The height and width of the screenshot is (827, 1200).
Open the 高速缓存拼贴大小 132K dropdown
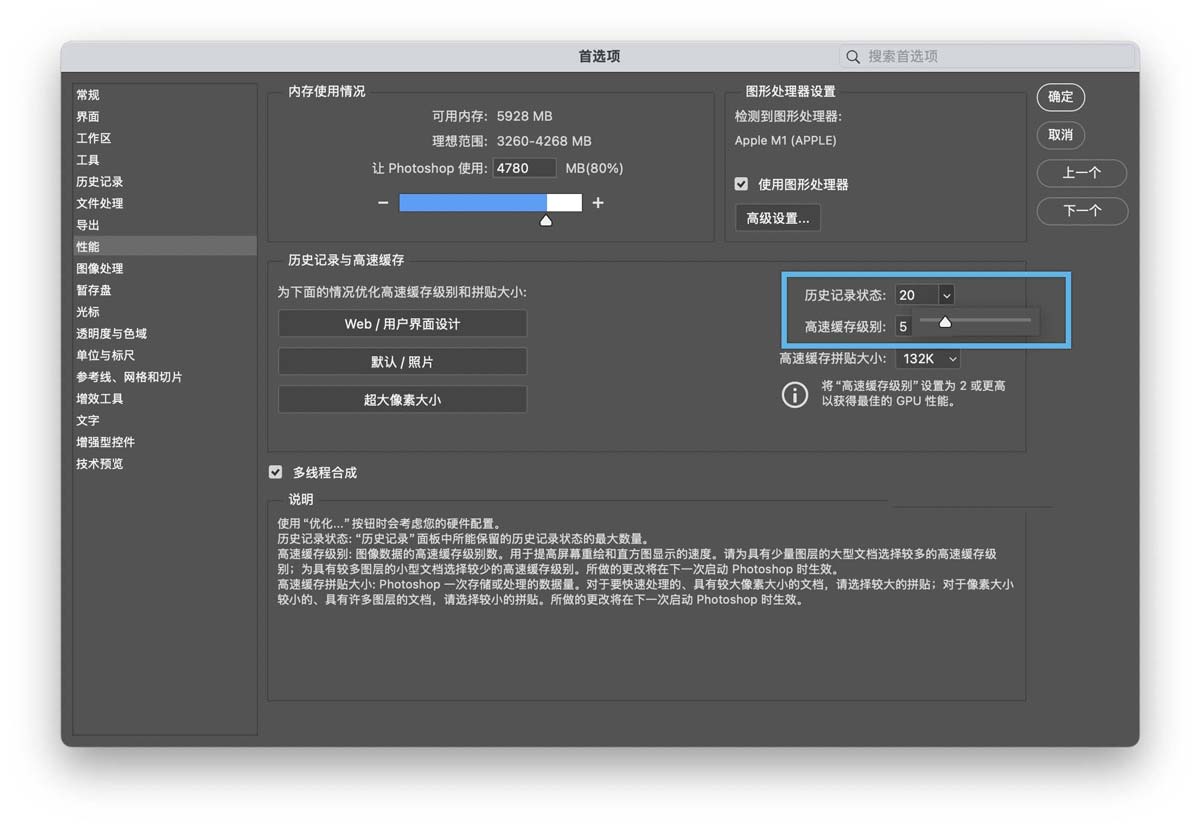pos(929,359)
